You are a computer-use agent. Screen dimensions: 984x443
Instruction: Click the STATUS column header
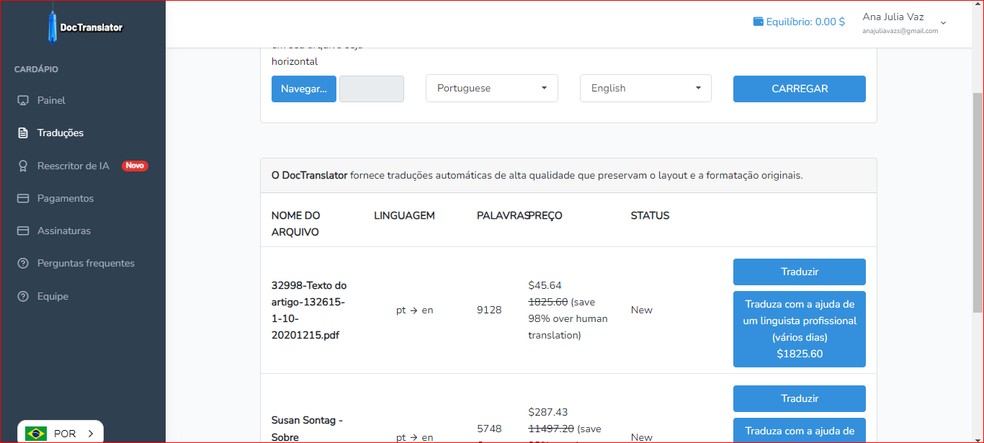click(x=650, y=216)
